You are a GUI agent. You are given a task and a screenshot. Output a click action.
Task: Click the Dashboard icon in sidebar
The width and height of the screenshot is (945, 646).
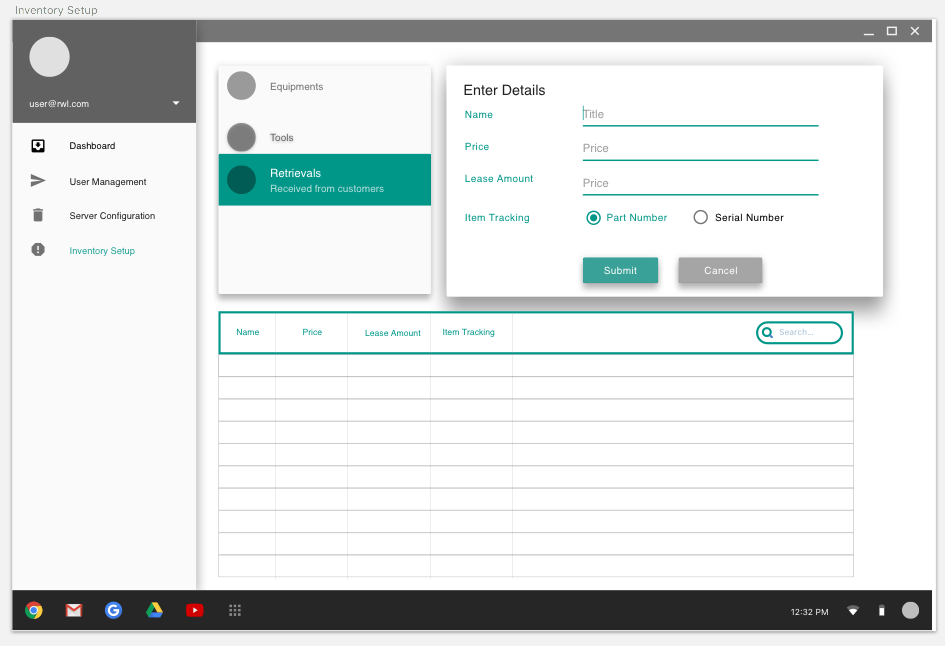click(x=38, y=146)
